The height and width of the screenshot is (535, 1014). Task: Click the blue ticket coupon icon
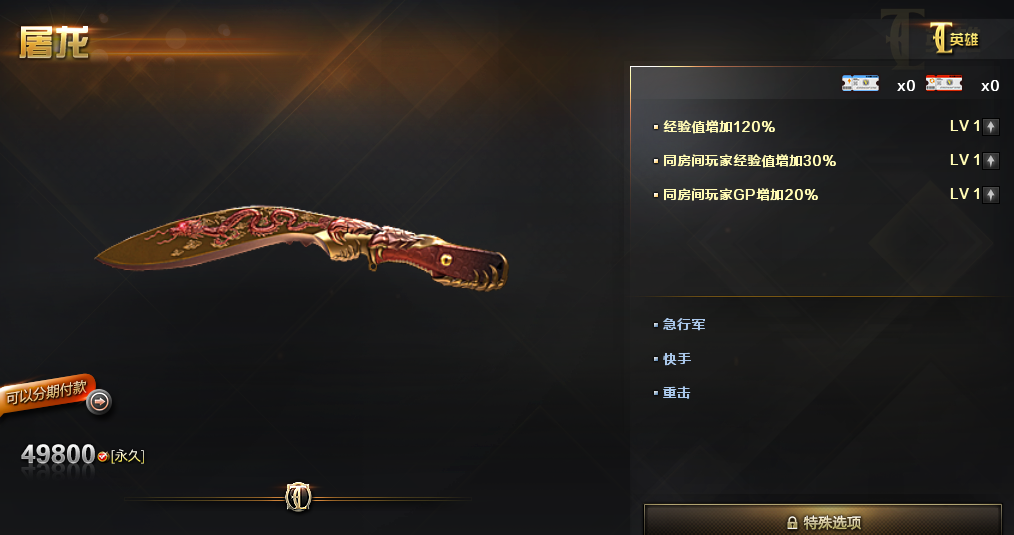860,83
